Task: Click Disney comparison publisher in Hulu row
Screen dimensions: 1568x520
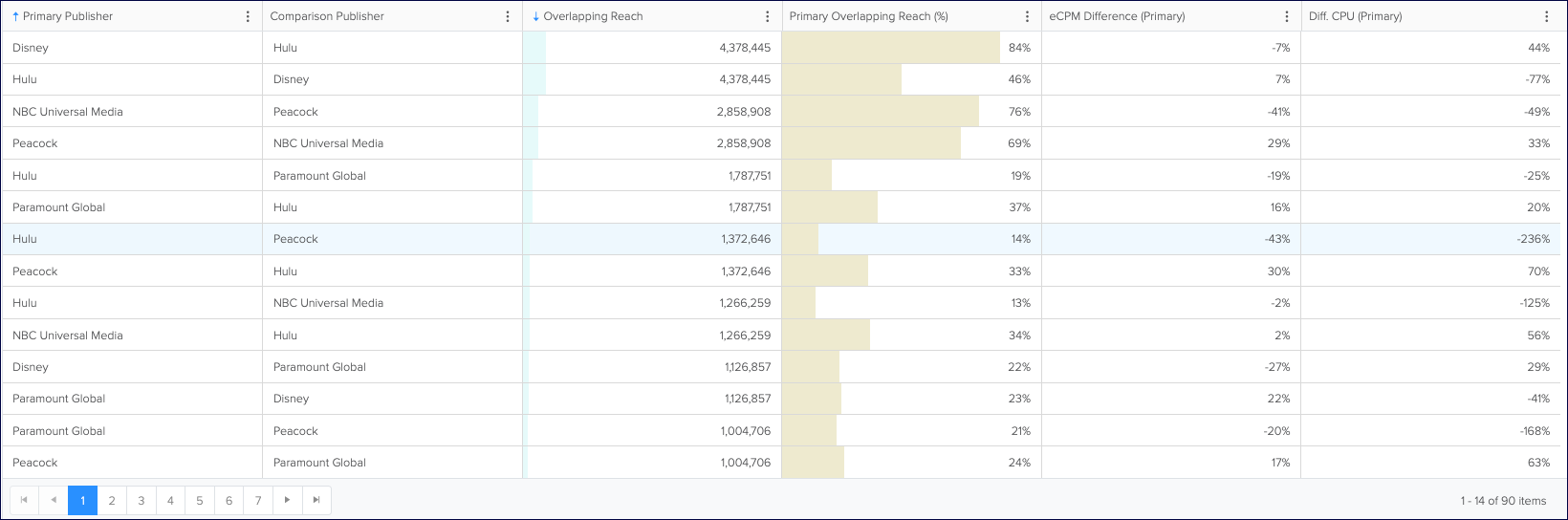Action: [291, 79]
